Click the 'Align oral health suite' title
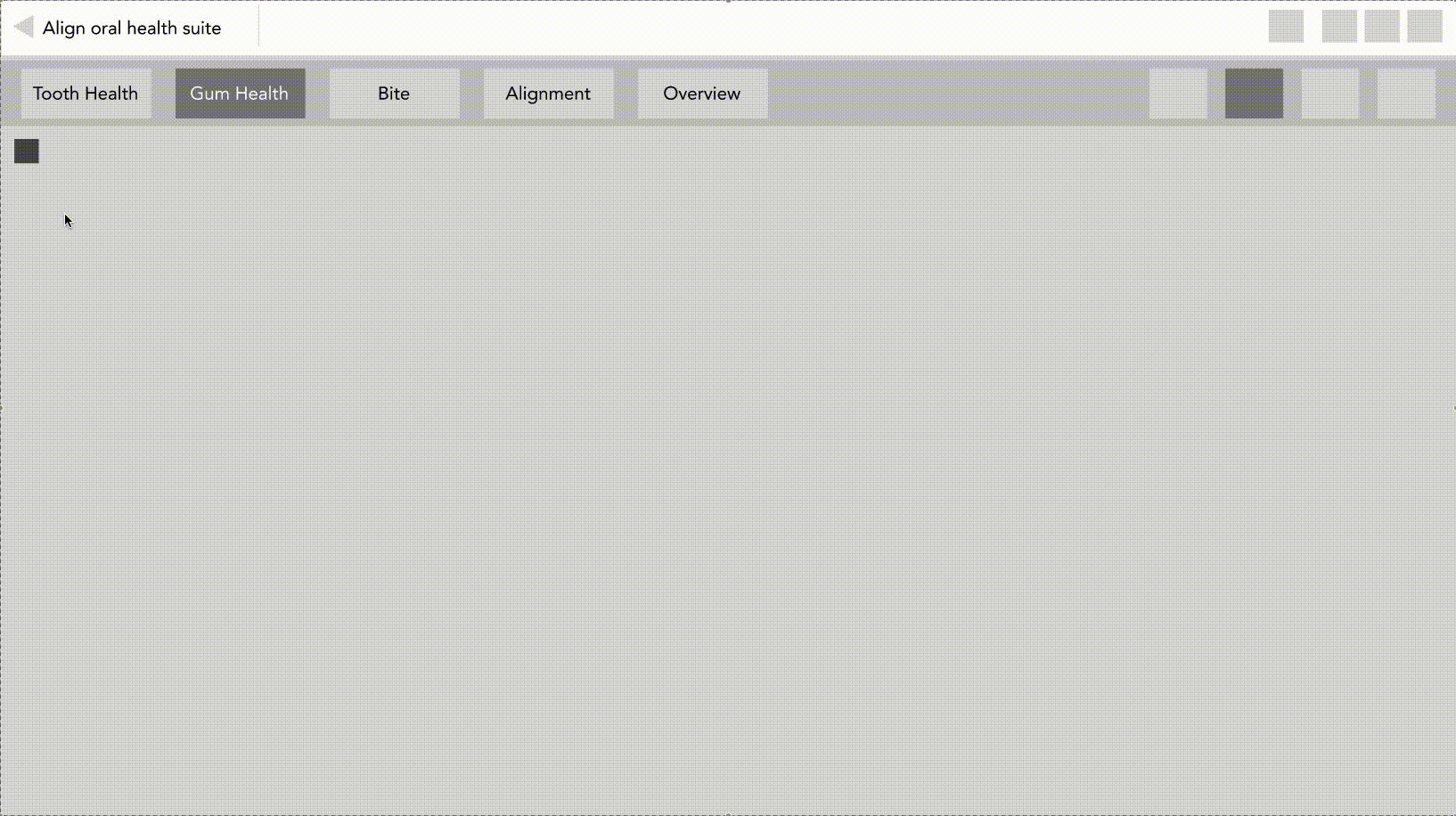Screen dimensions: 1456x816 [x=132, y=29]
